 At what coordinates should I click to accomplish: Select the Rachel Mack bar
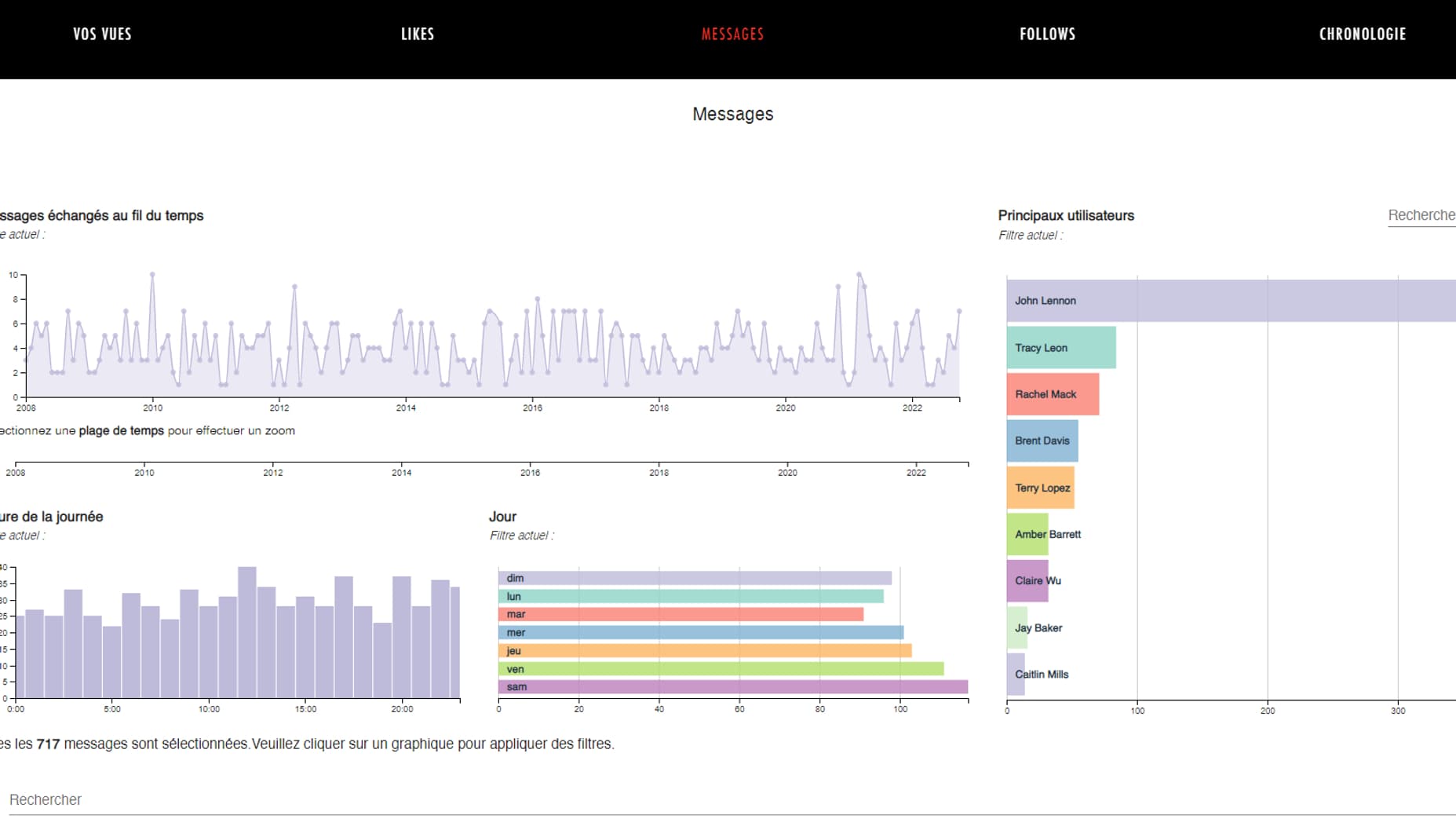pos(1053,394)
